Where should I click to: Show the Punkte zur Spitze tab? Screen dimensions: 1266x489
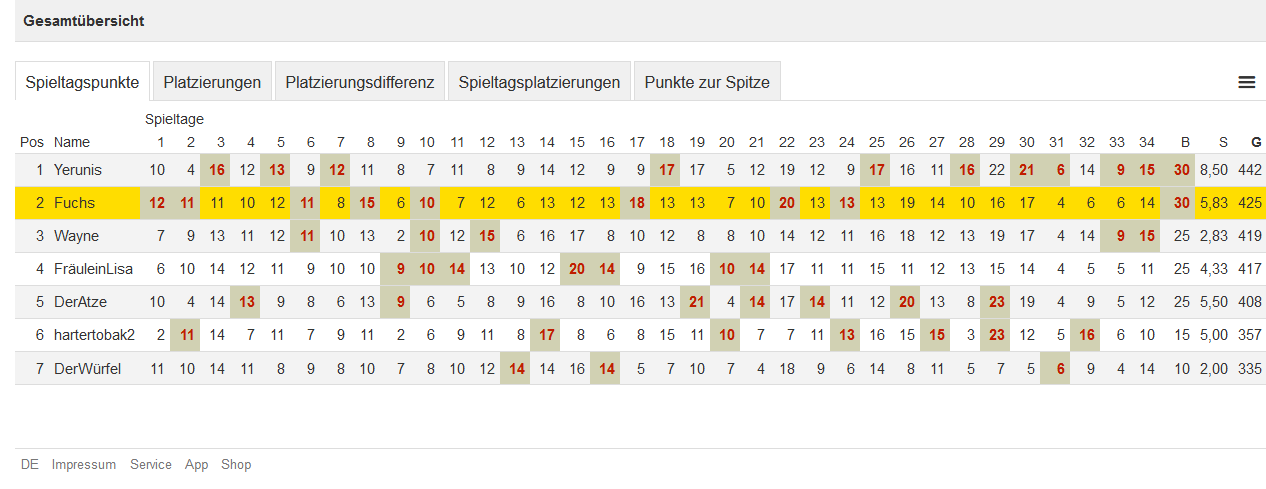tap(707, 82)
